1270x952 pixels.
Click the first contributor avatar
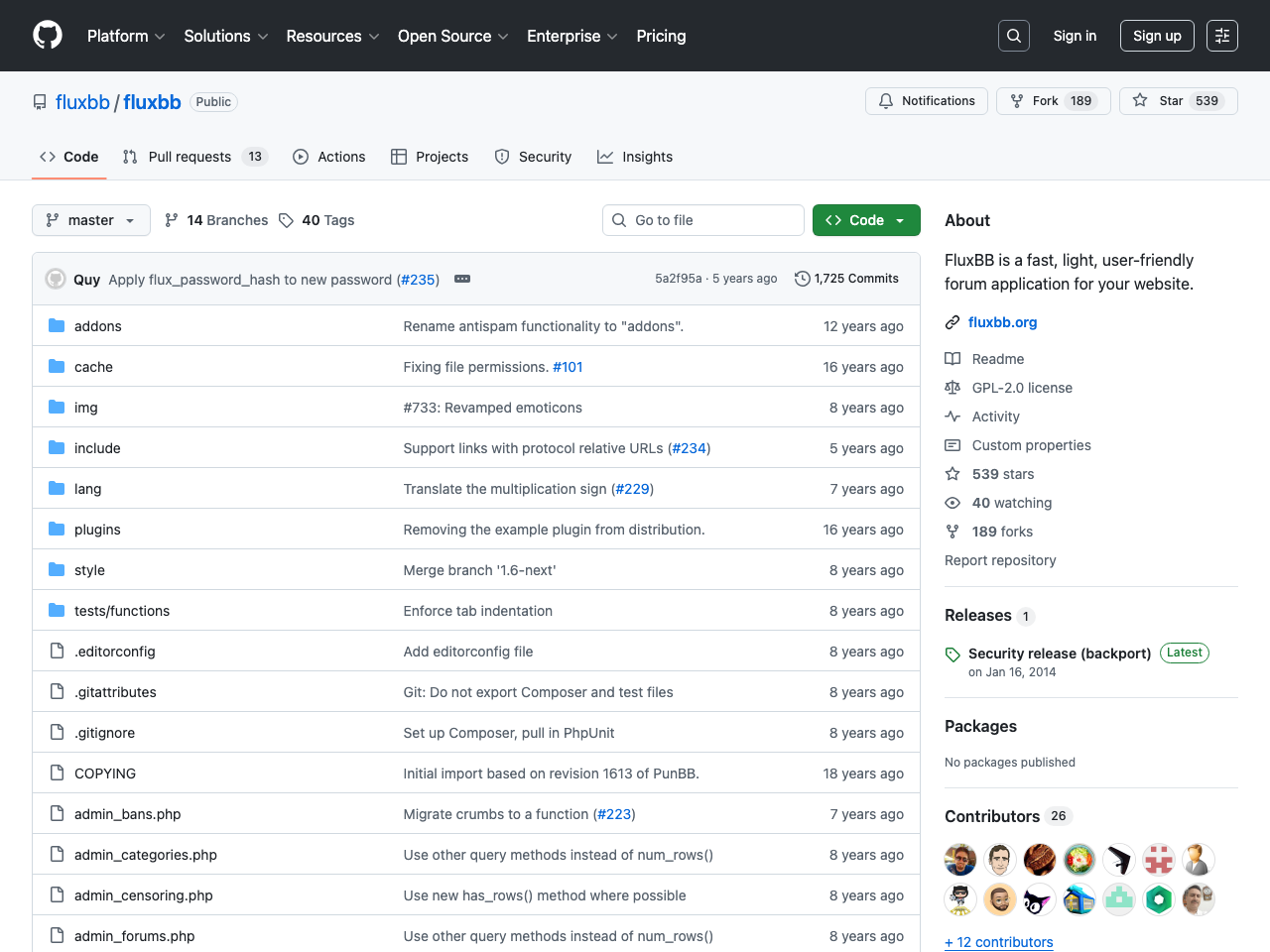point(959,859)
